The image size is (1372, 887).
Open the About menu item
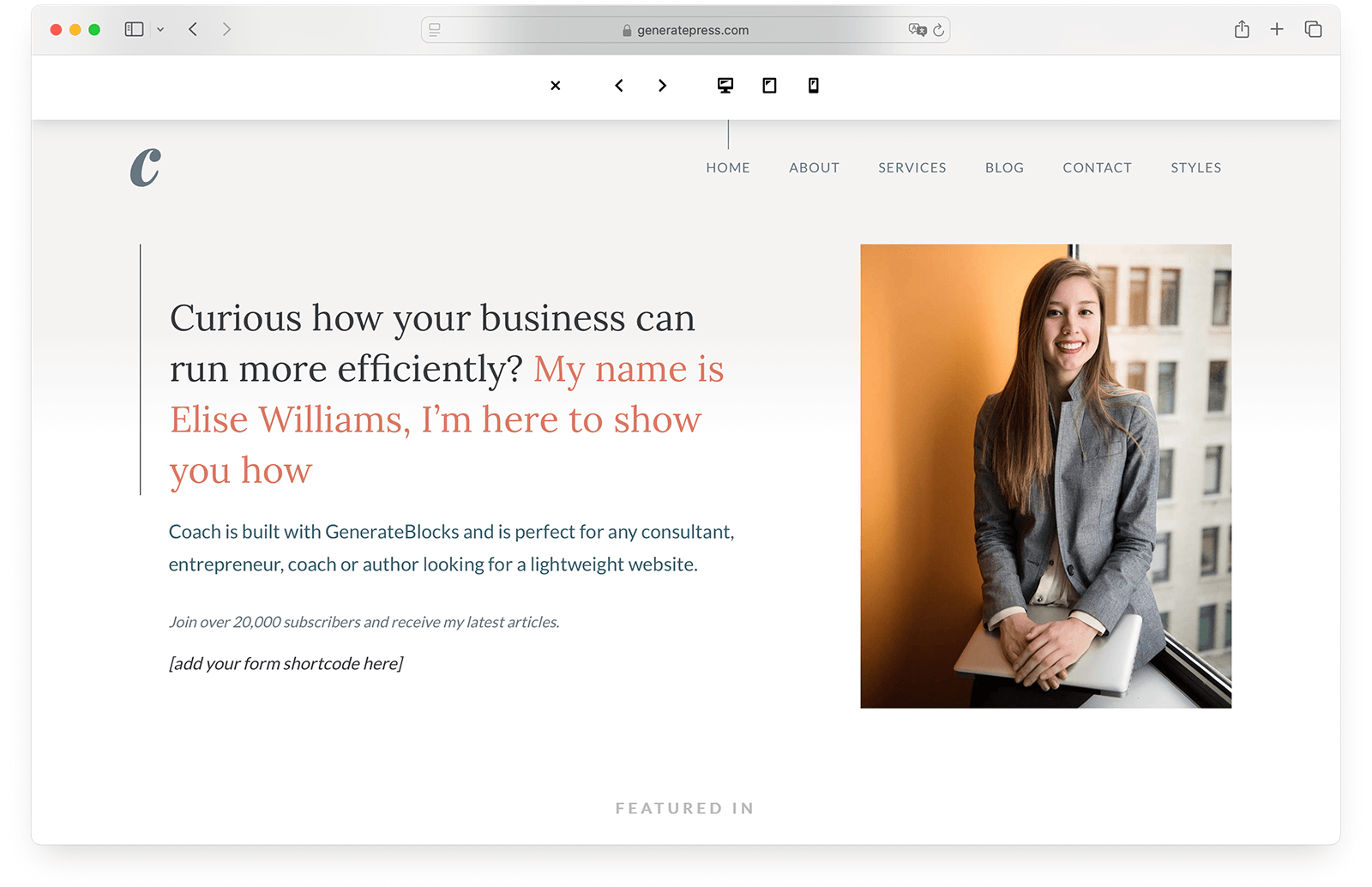814,168
